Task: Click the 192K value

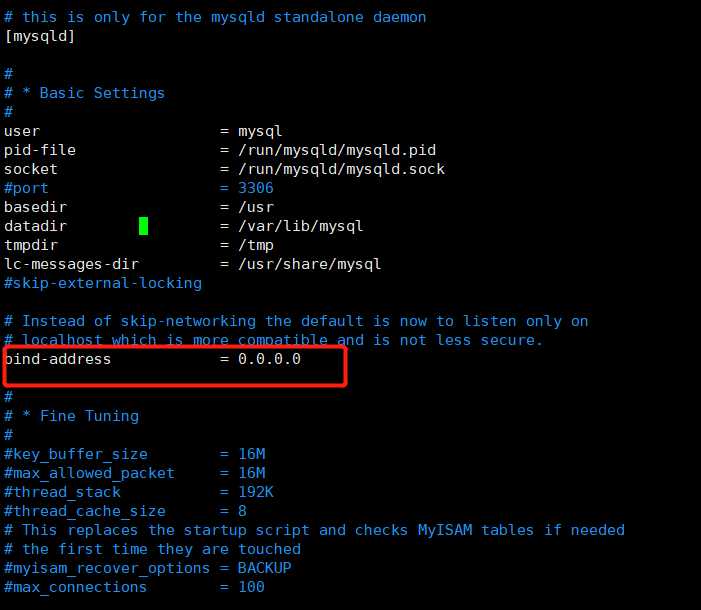Action: pos(255,492)
